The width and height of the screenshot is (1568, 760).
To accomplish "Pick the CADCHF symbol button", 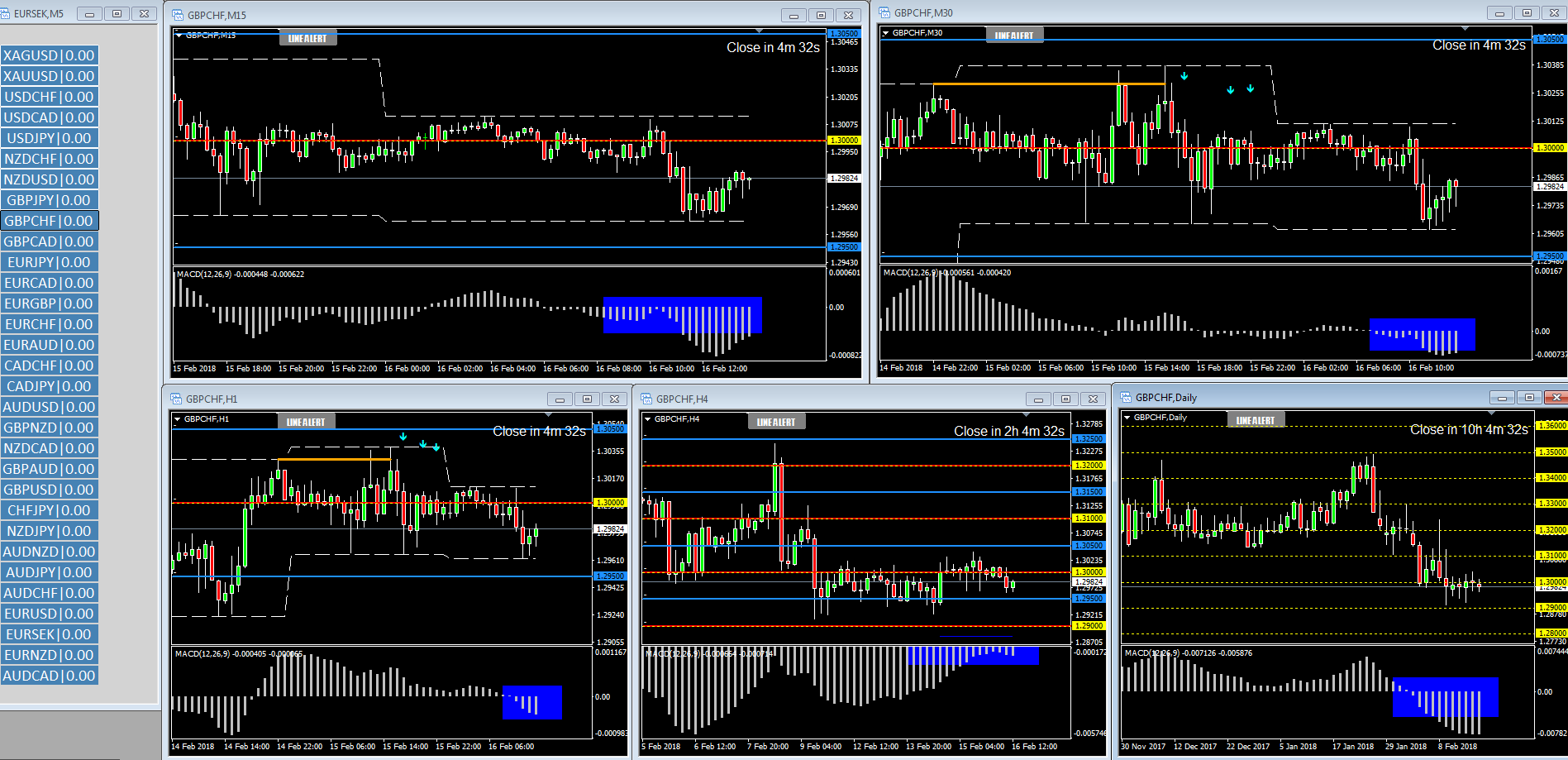I will pos(50,366).
